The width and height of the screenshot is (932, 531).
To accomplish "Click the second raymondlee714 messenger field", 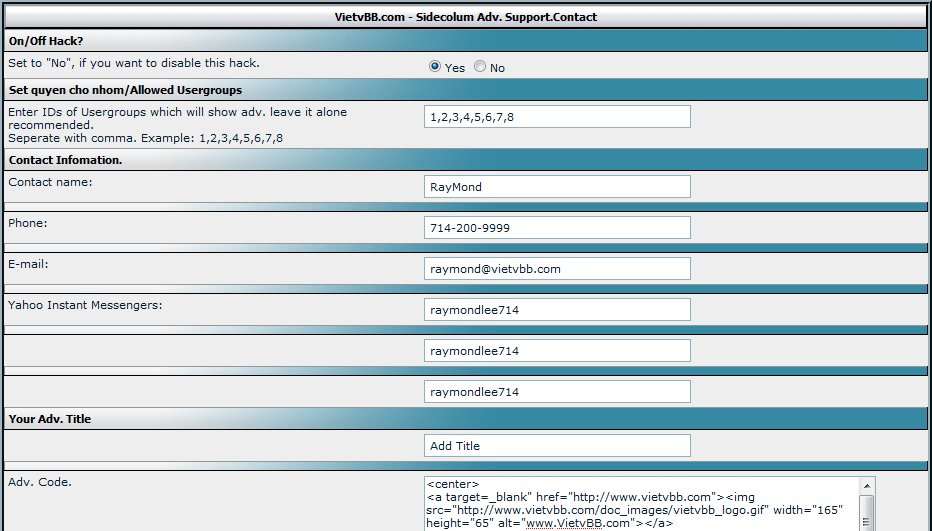I will (x=557, y=351).
